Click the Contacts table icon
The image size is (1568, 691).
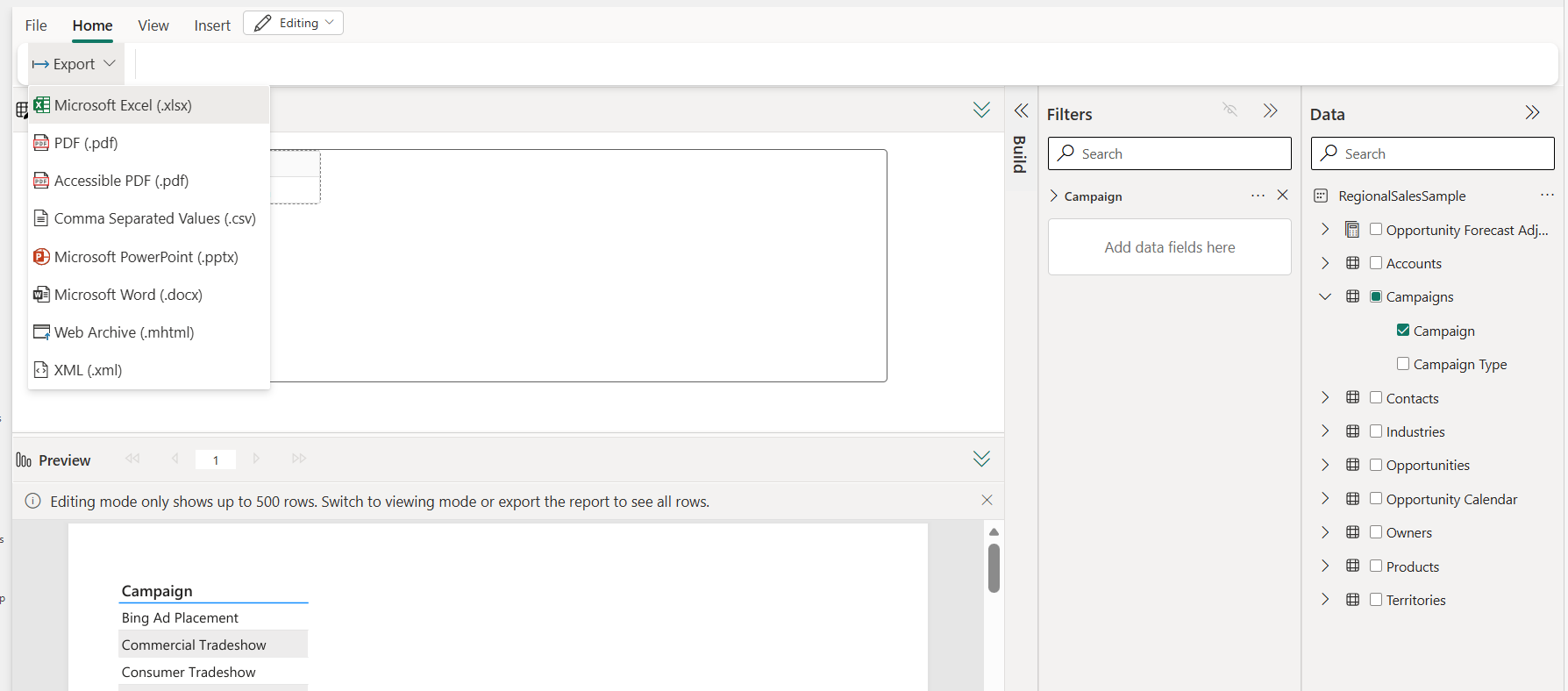pyautogui.click(x=1353, y=397)
